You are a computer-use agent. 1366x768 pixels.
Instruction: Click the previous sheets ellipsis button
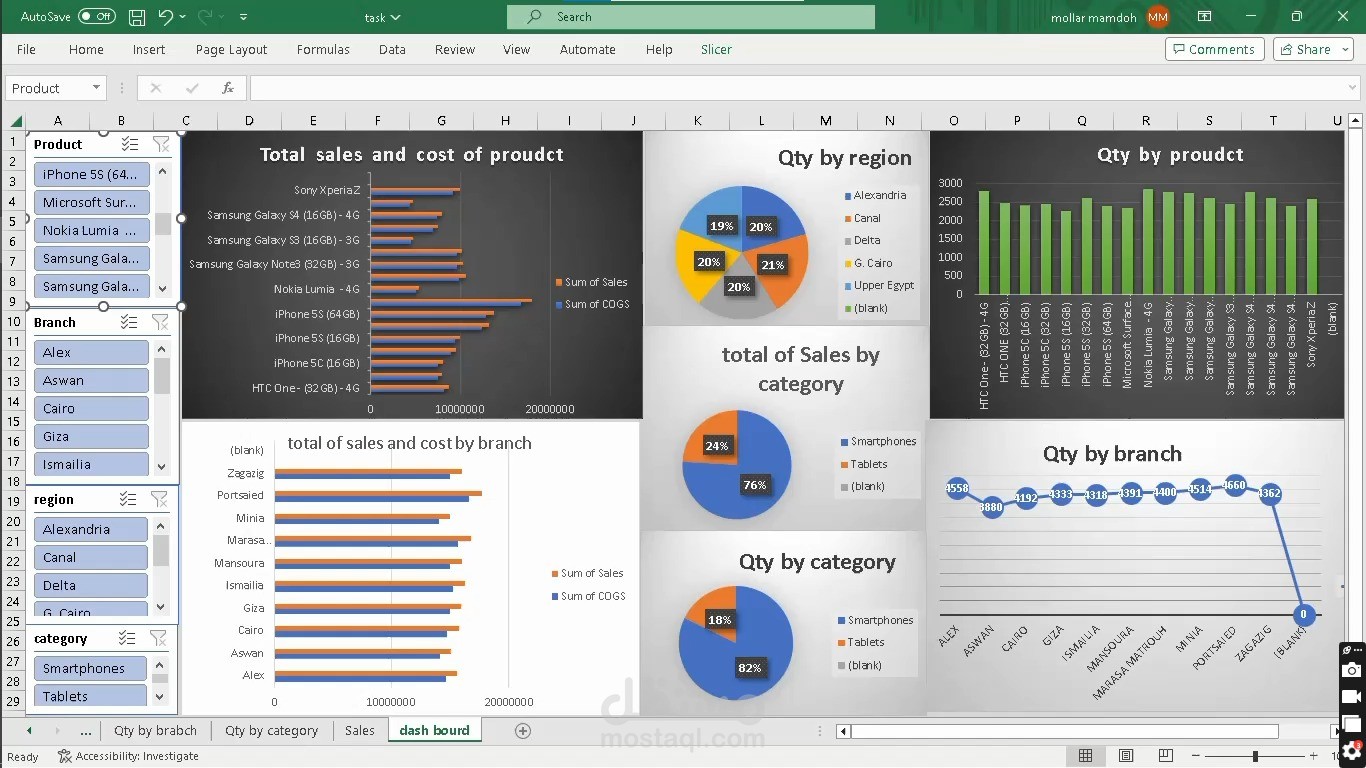[86, 730]
